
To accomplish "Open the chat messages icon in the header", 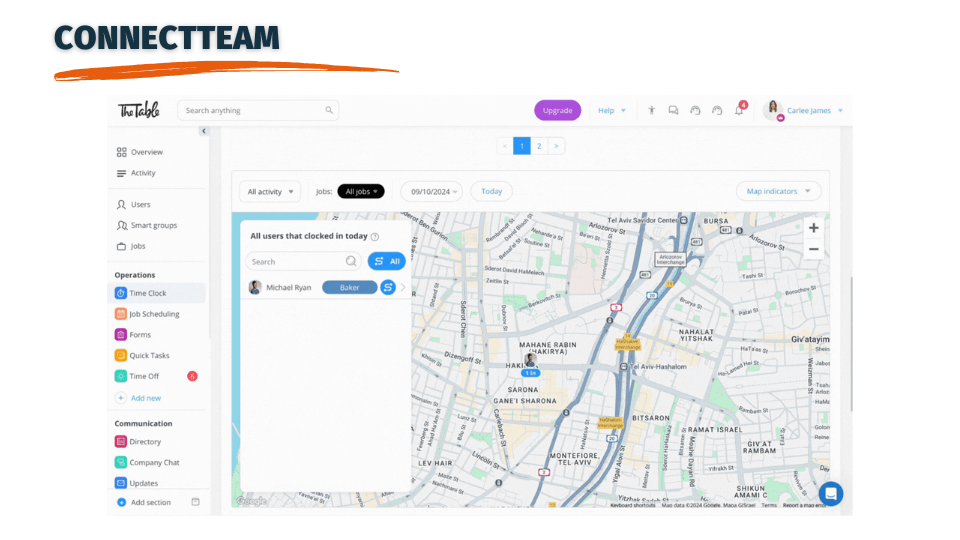I will (673, 110).
